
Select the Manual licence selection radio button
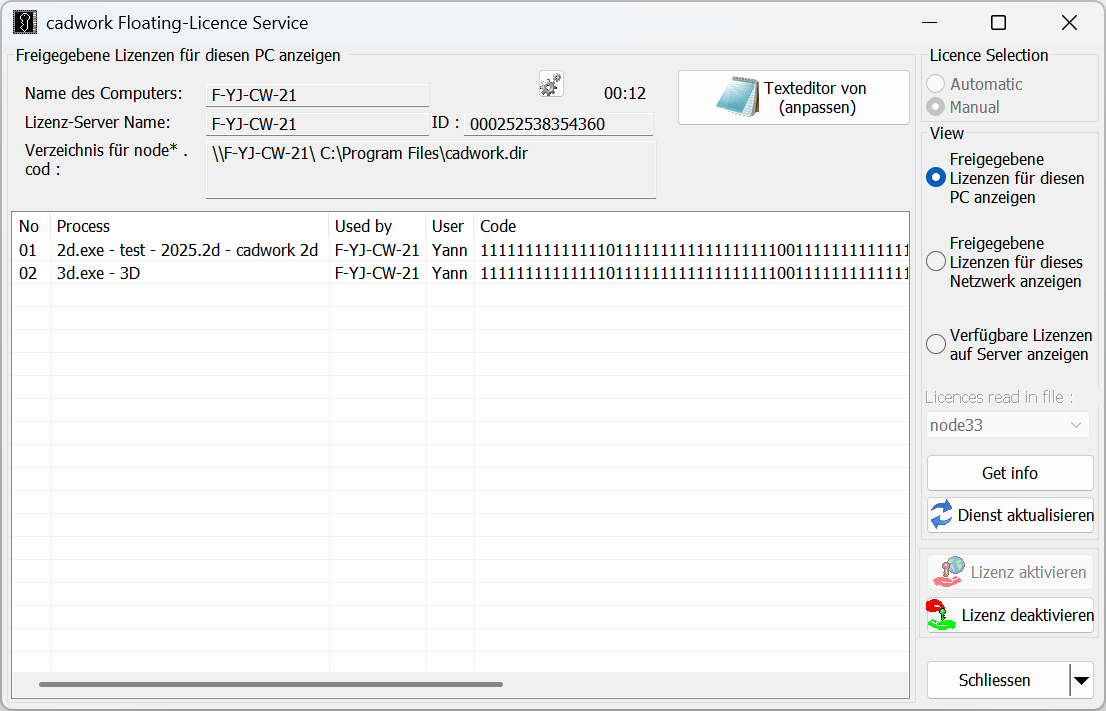[935, 106]
